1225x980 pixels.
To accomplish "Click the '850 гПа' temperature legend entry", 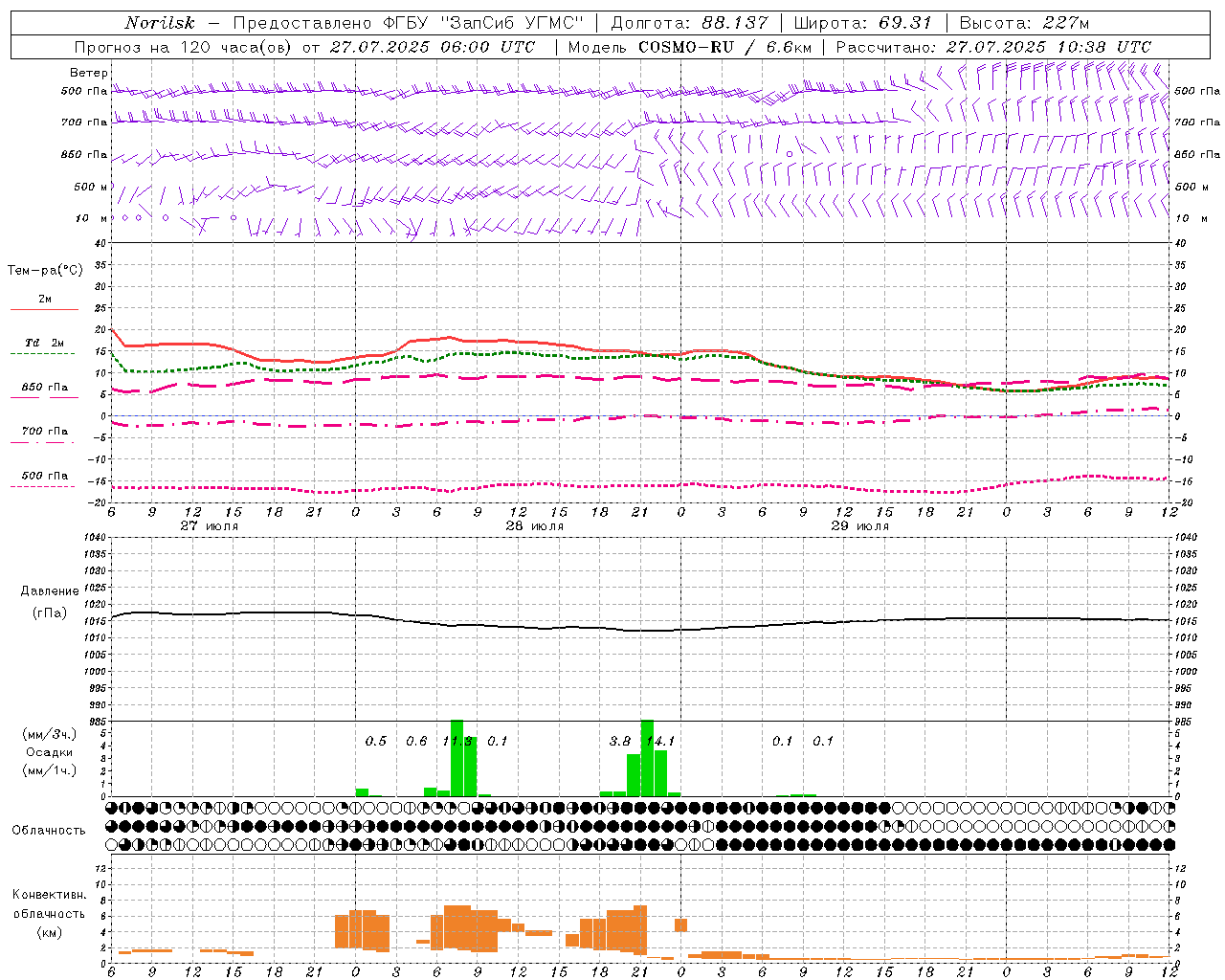I will coord(45,388).
